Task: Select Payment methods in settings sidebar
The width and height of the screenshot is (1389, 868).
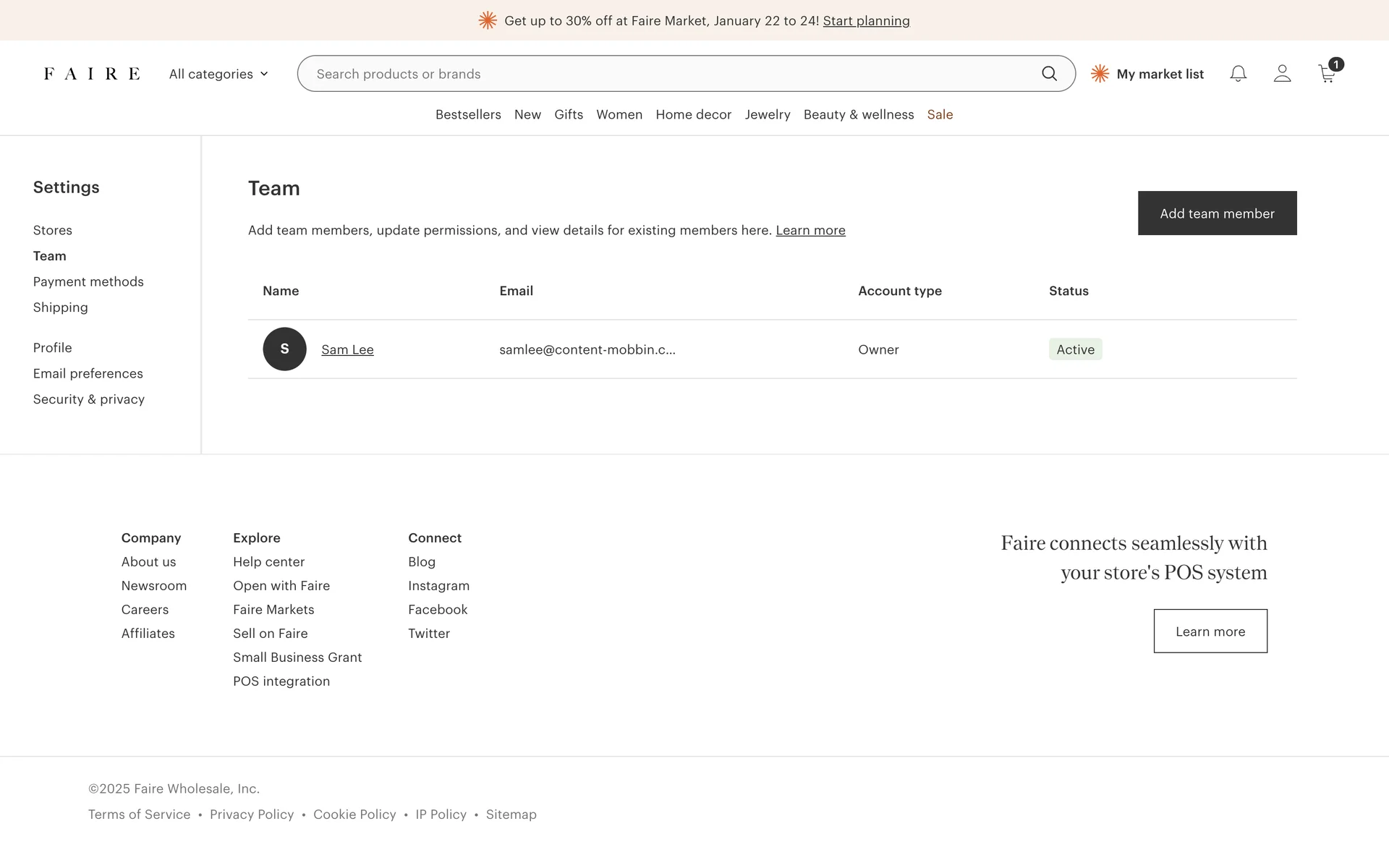Action: pyautogui.click(x=88, y=281)
